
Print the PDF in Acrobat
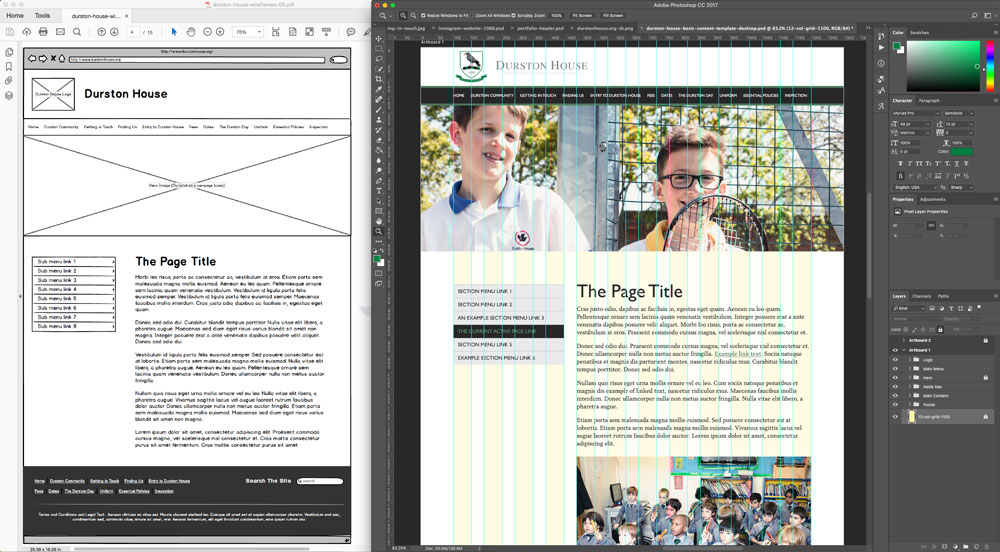[x=43, y=31]
